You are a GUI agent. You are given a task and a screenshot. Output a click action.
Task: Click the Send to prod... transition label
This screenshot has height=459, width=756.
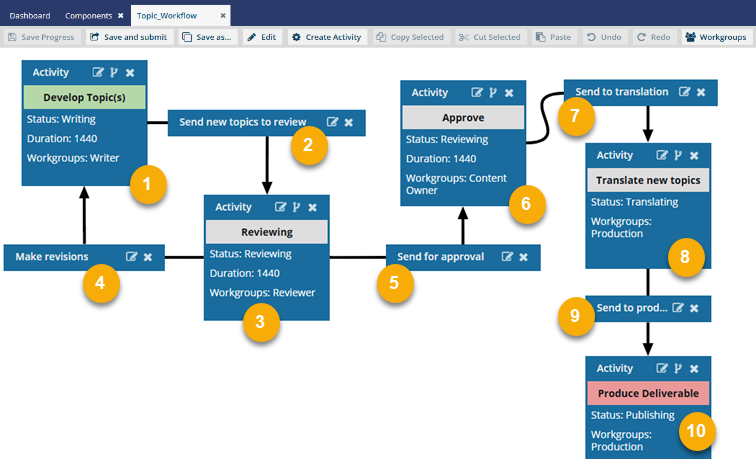pos(630,308)
